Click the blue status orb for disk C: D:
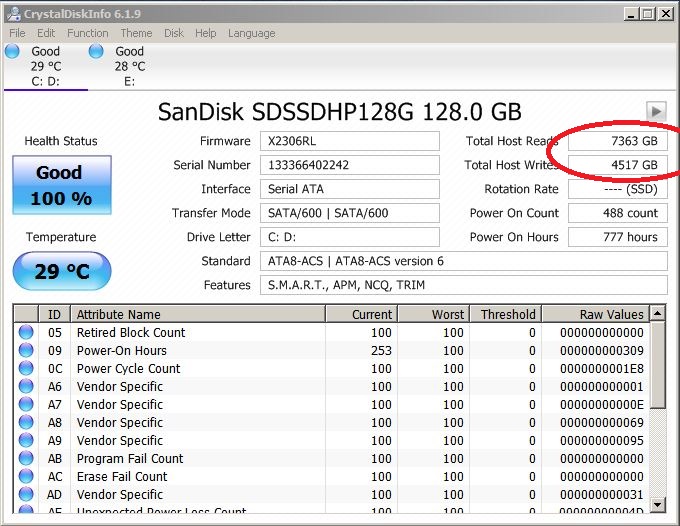The width and height of the screenshot is (680, 526). [13, 51]
